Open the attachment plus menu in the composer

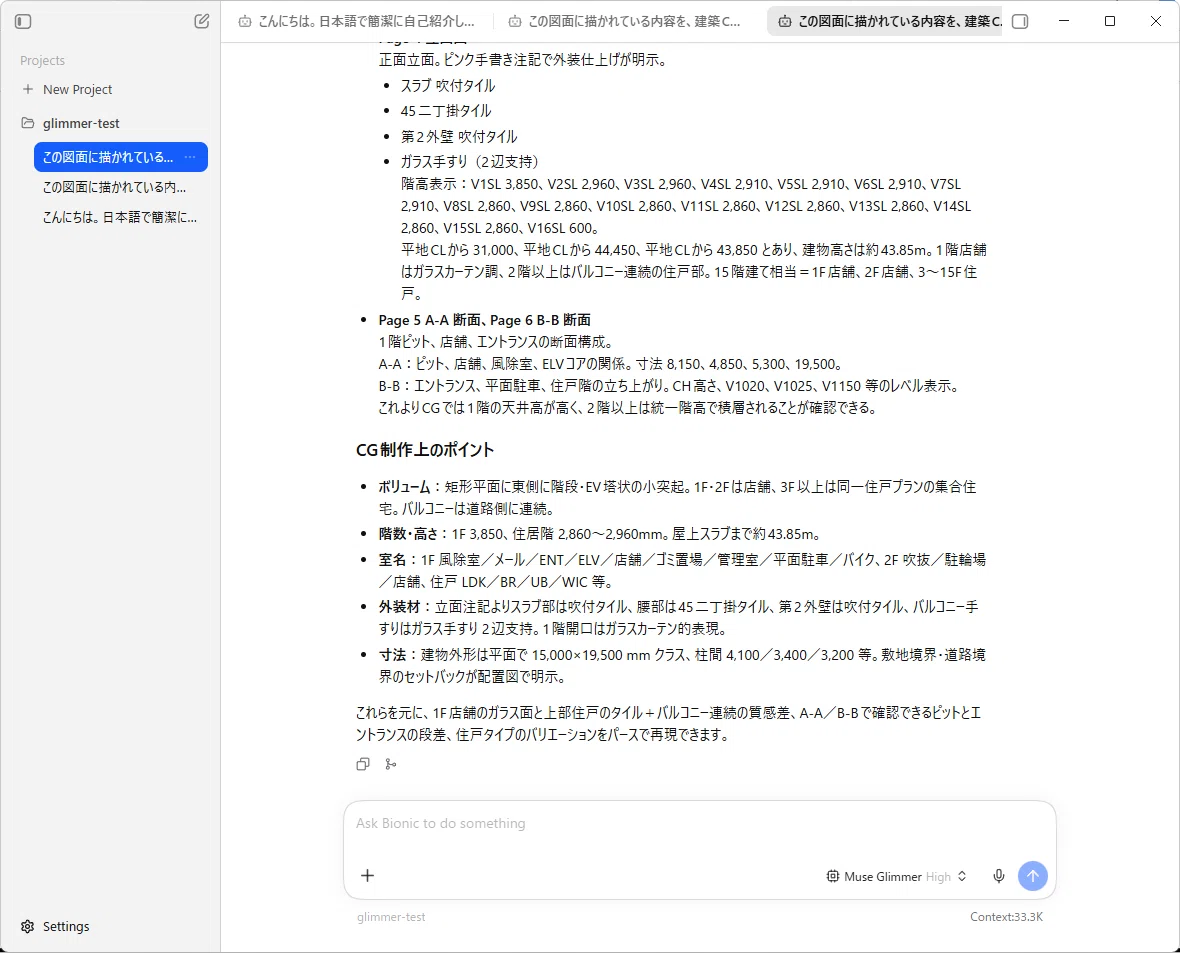367,875
